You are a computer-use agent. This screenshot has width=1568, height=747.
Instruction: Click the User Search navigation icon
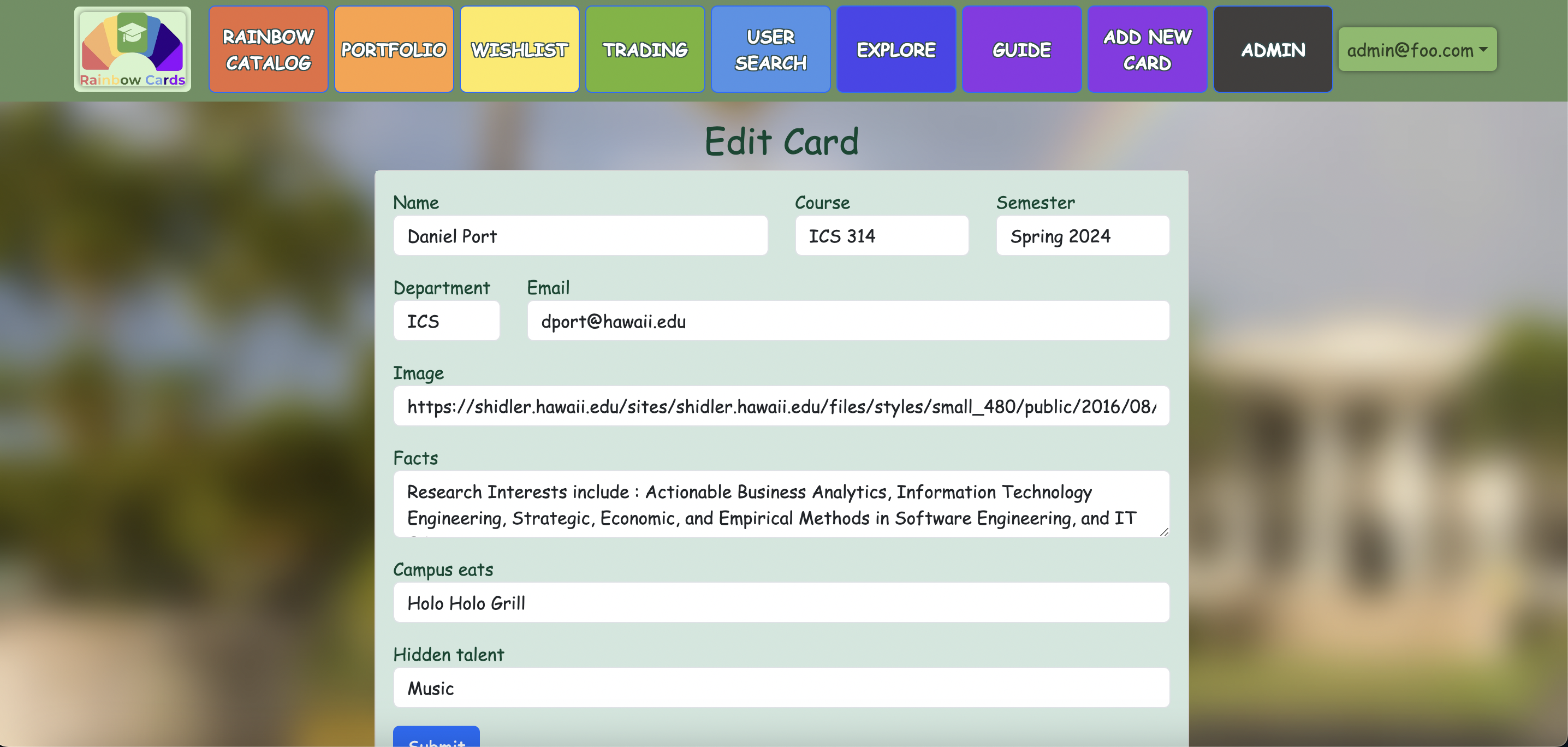(770, 49)
